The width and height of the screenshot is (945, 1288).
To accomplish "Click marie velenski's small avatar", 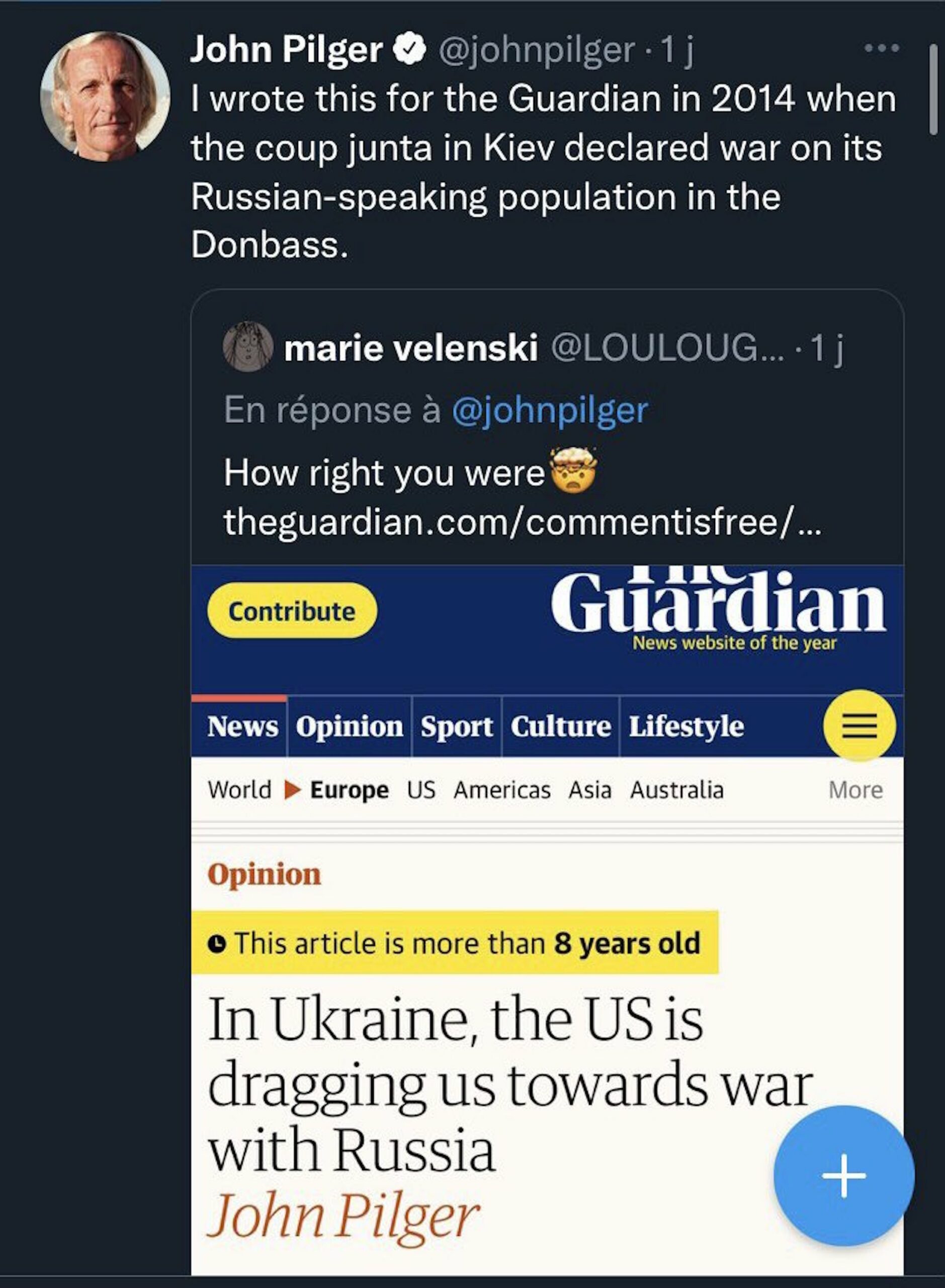I will tap(247, 347).
